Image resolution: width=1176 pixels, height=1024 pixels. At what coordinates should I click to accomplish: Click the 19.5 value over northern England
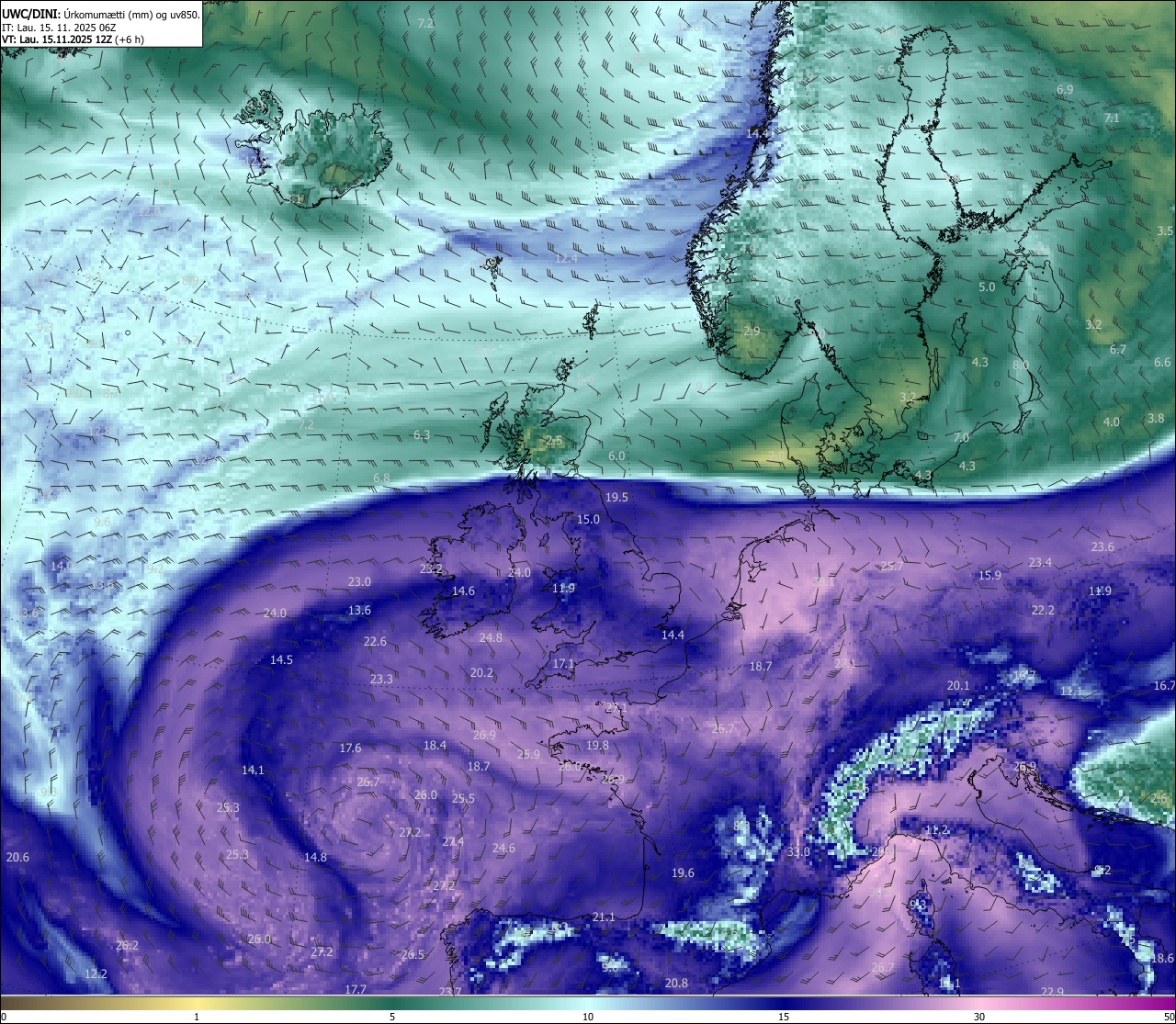coord(616,497)
